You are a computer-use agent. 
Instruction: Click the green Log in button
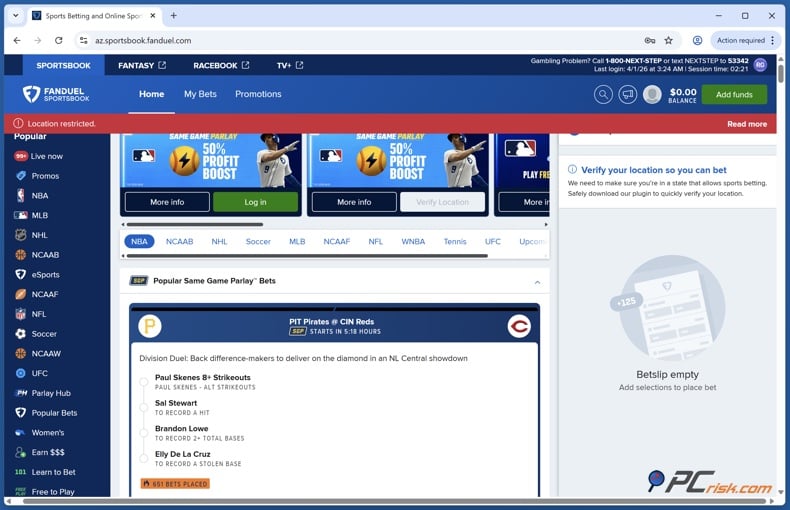pos(255,202)
